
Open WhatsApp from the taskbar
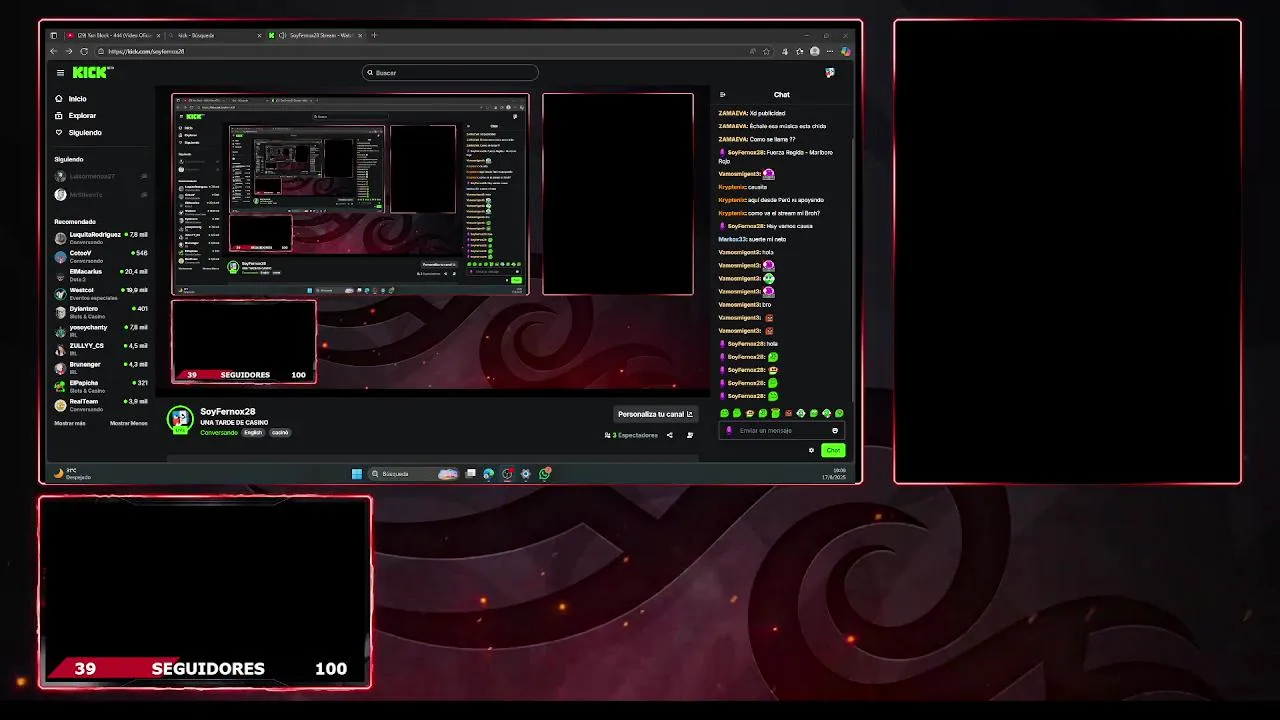(x=545, y=474)
